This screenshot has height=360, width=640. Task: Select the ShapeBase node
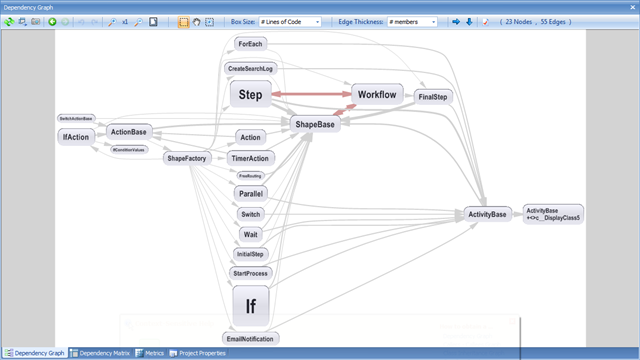(x=315, y=124)
